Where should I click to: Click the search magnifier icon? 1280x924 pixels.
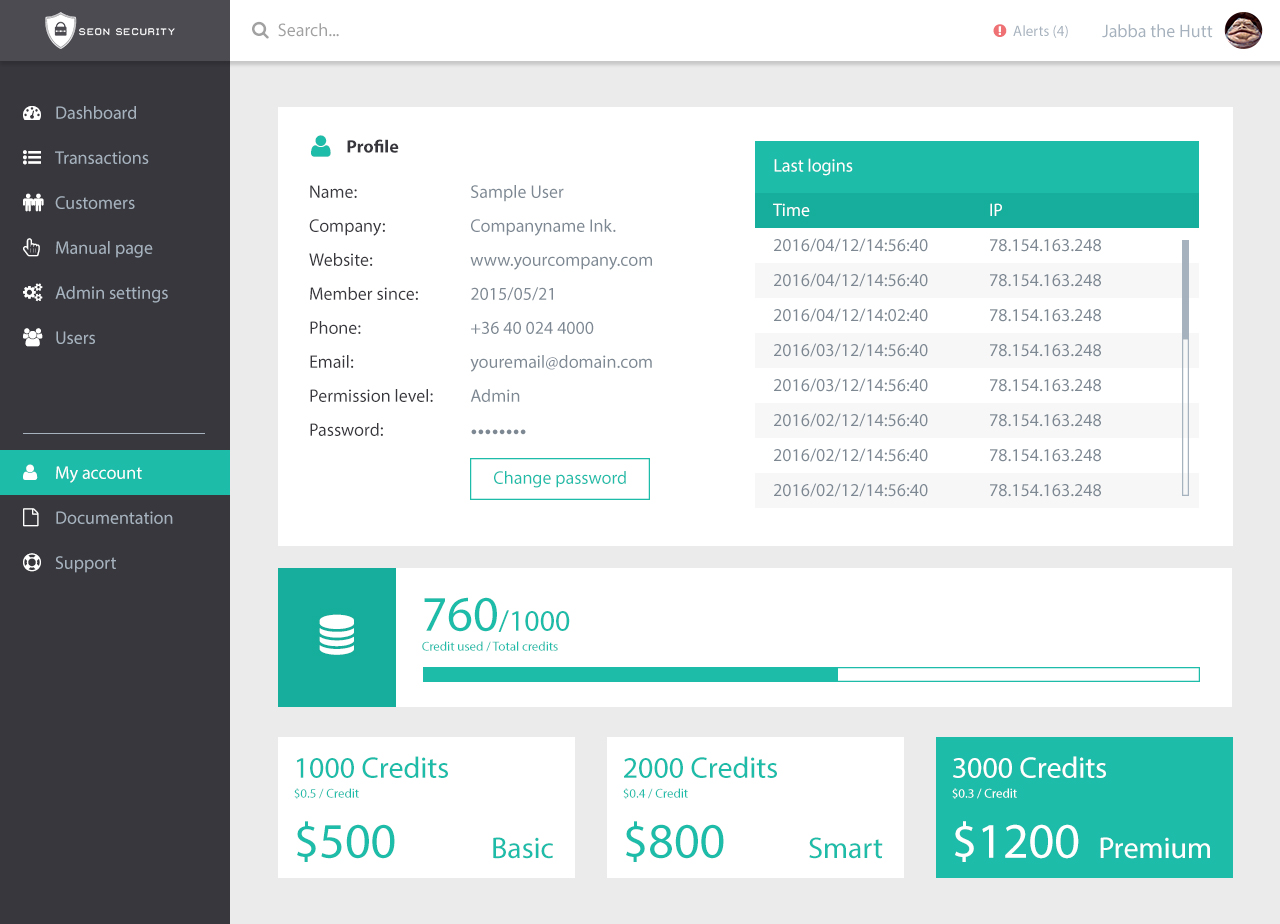(x=260, y=31)
